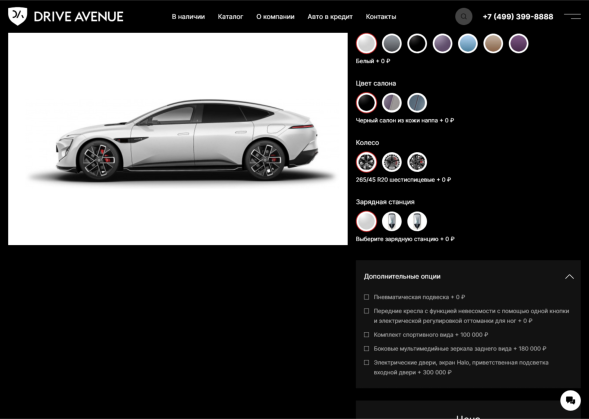Click Зарядная станция label
The width and height of the screenshot is (589, 419).
(x=385, y=202)
